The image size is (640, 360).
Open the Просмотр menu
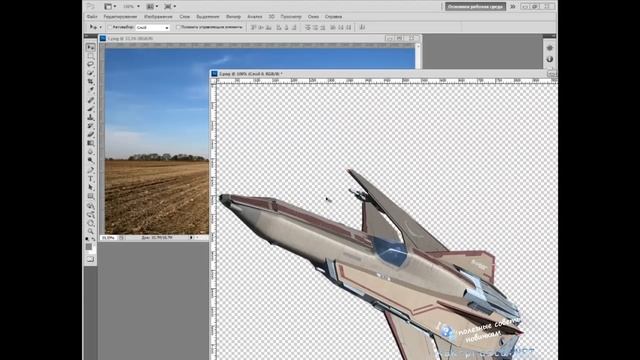pos(291,17)
